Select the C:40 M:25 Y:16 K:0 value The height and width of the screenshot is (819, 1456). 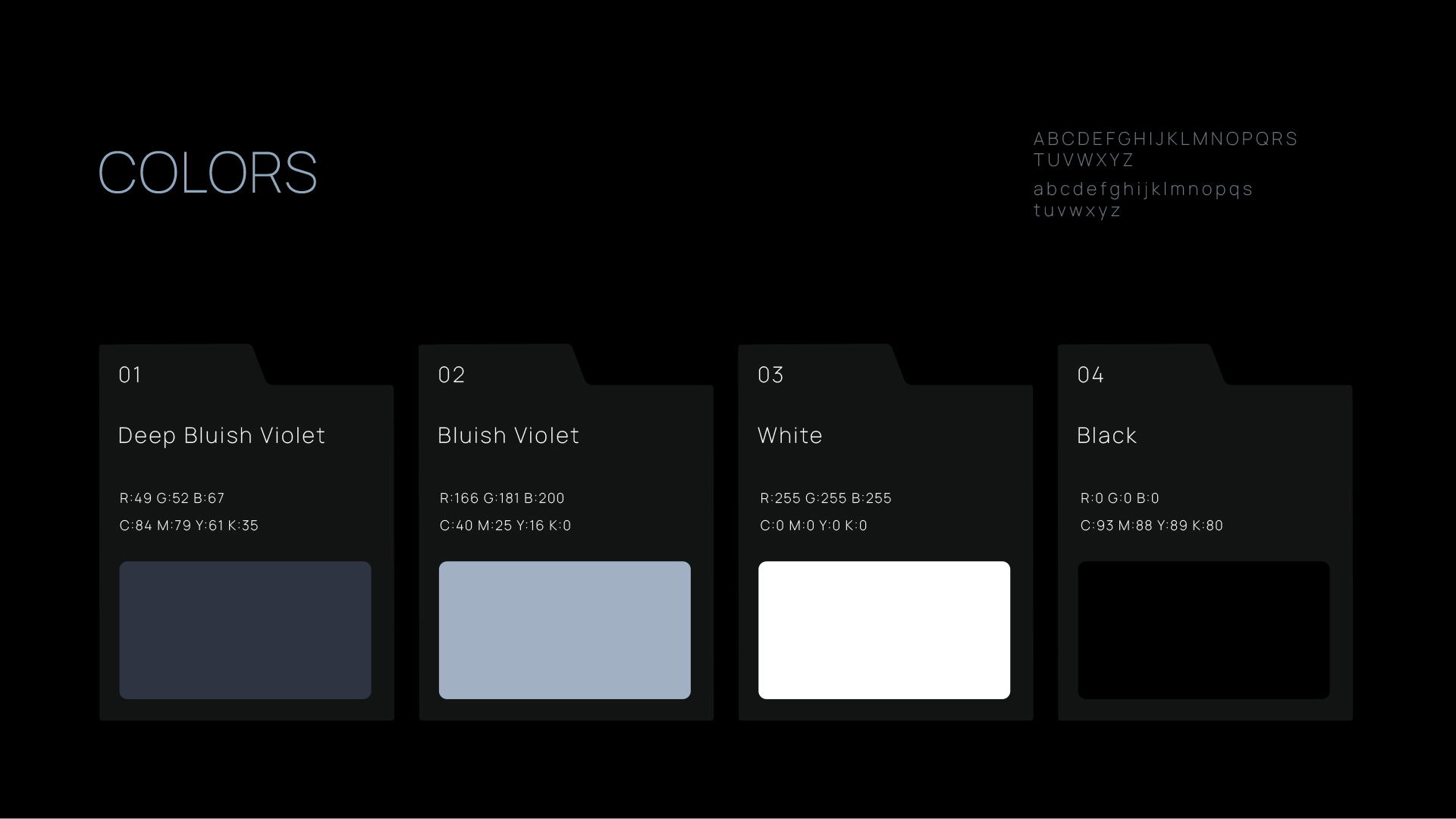[505, 526]
